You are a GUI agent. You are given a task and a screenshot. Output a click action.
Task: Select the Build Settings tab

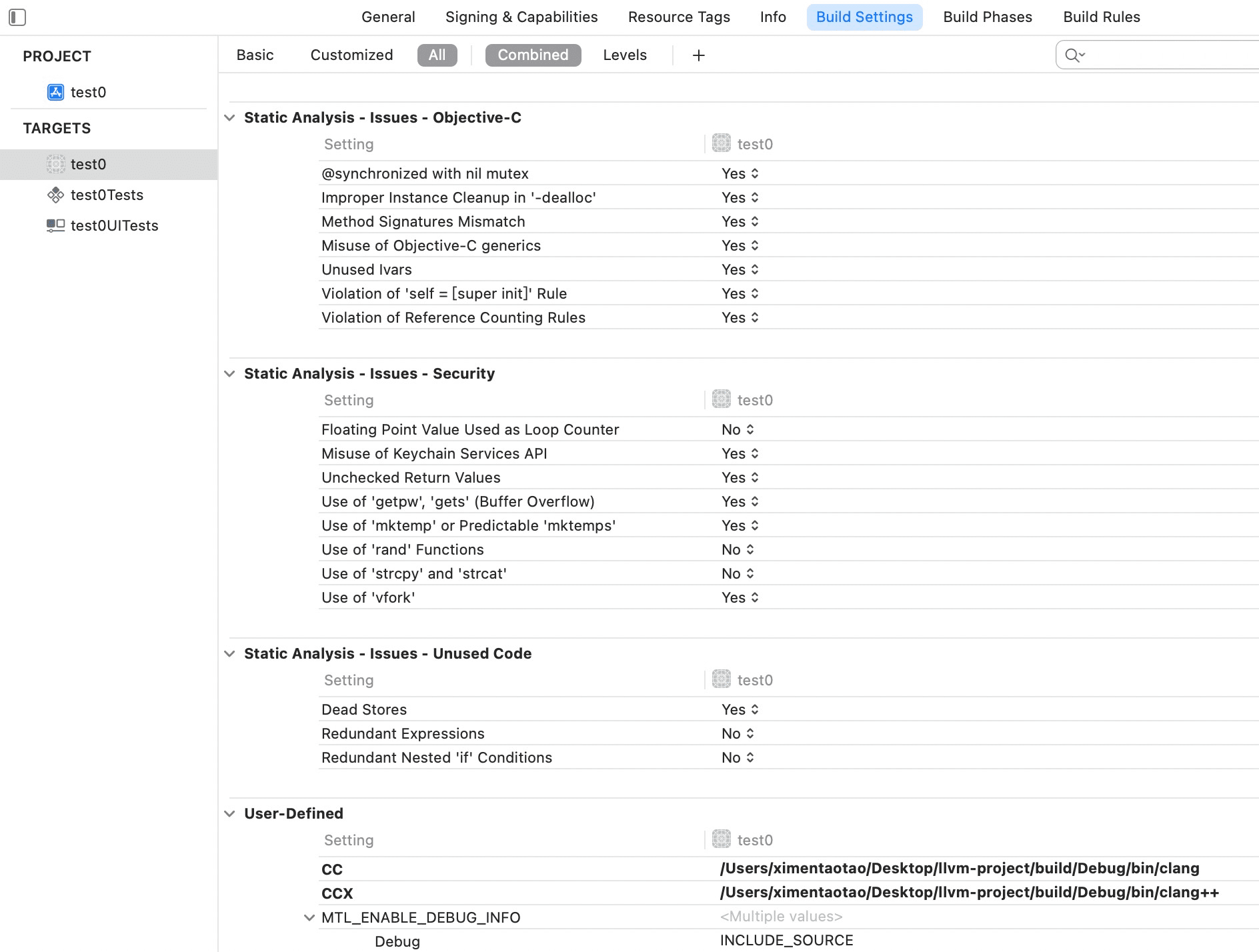tap(864, 17)
